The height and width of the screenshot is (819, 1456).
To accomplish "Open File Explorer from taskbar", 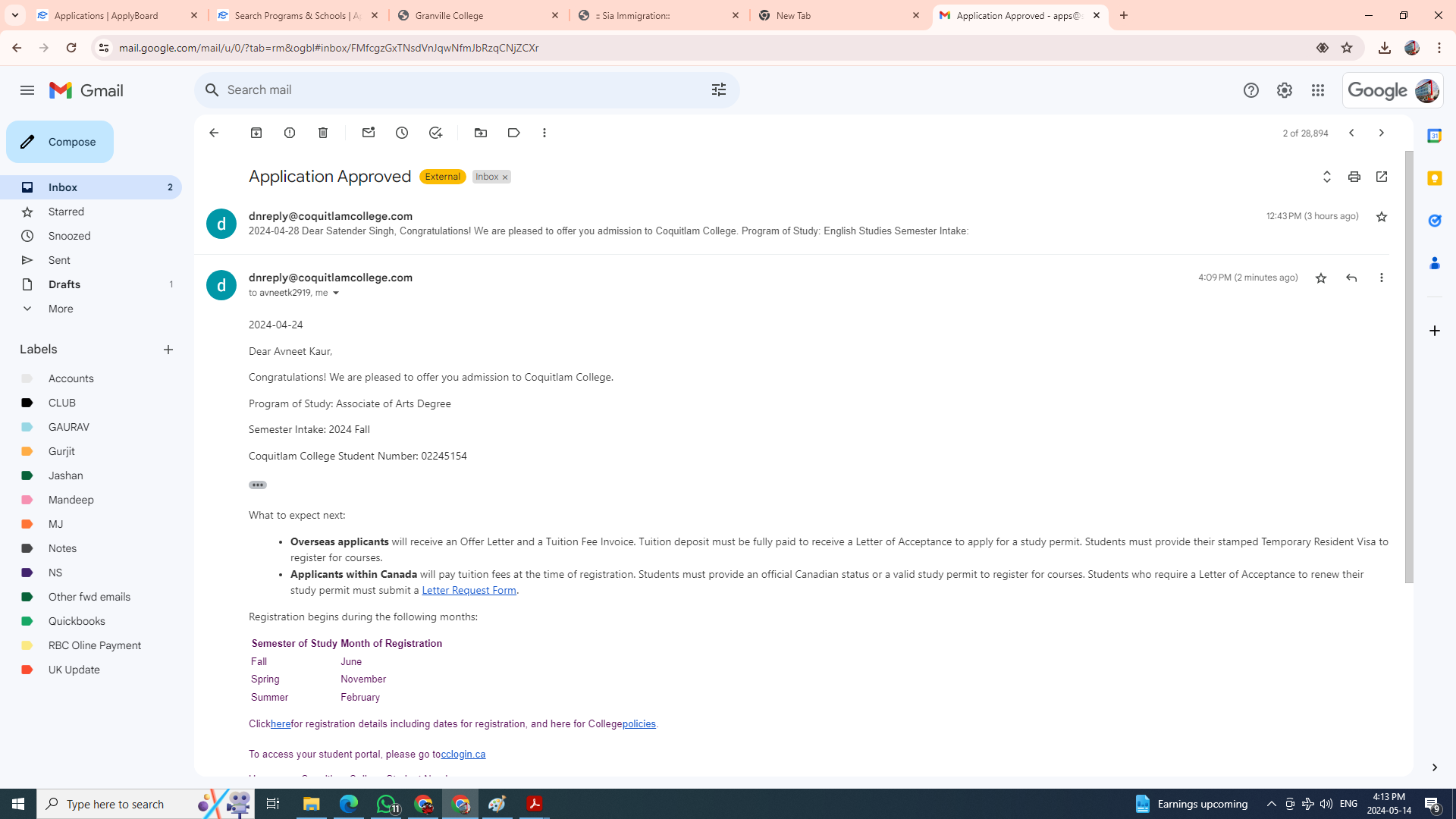I will pos(312,804).
